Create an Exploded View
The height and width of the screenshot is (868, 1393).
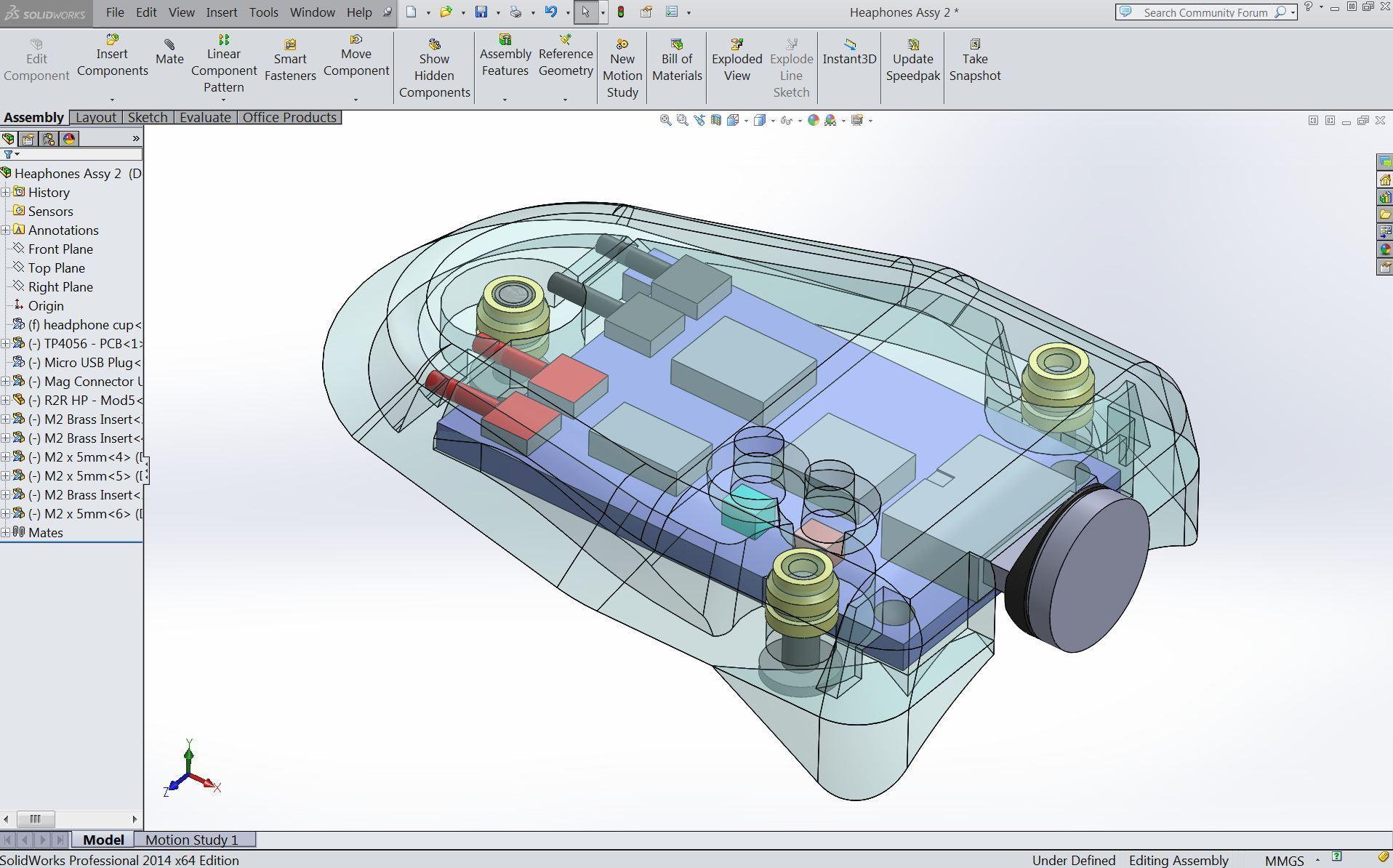(x=736, y=61)
